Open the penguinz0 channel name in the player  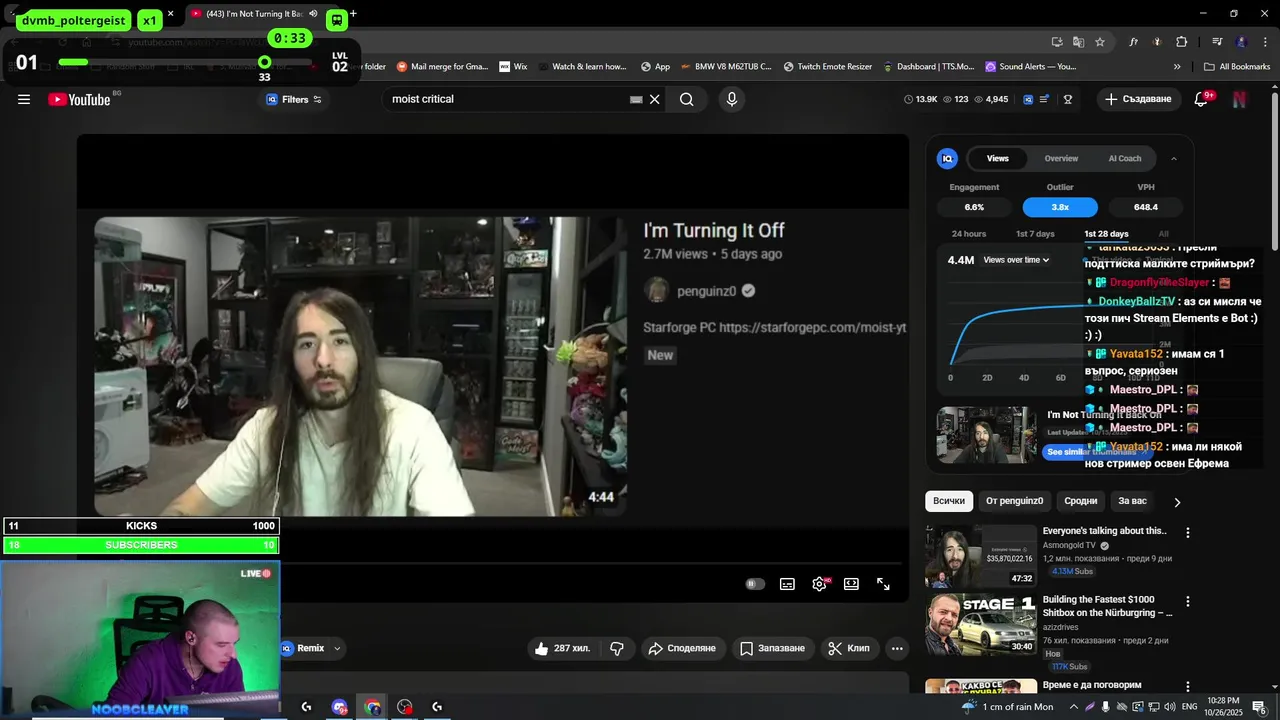[x=706, y=291]
